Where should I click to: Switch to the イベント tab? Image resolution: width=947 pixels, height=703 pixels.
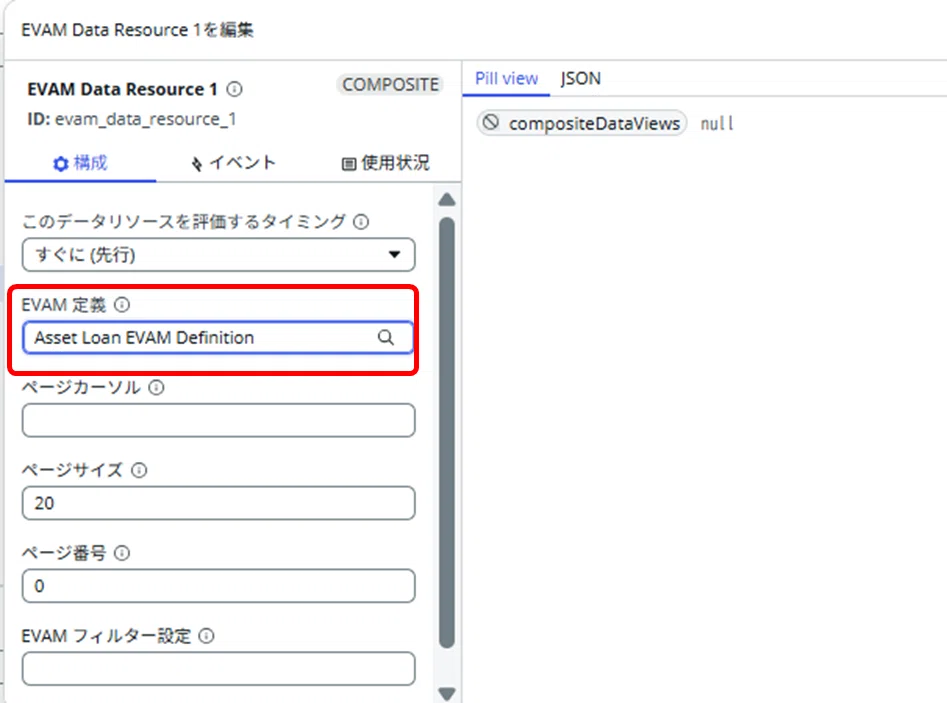pyautogui.click(x=233, y=162)
